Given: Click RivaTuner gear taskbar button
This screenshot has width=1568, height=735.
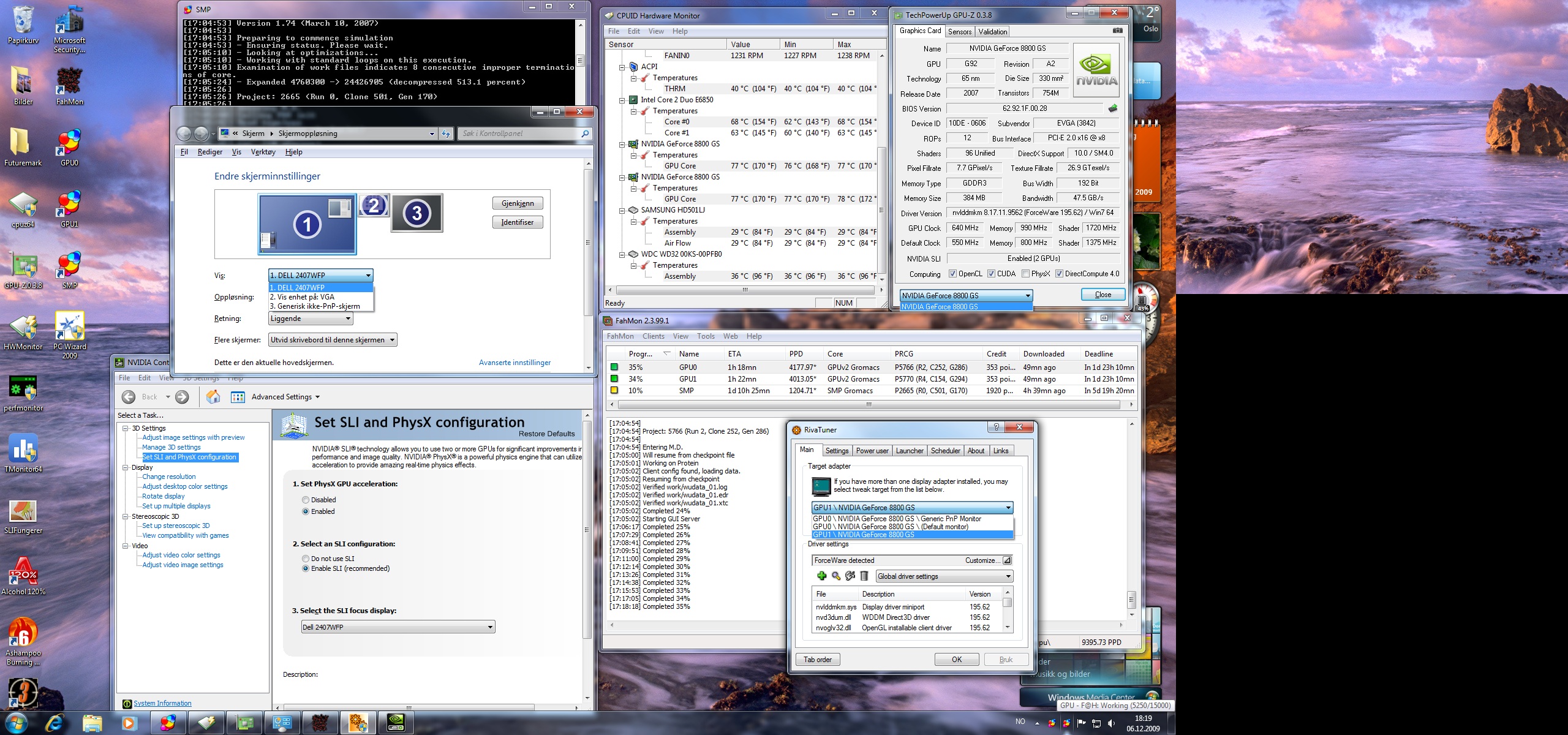Looking at the screenshot, I should point(358,723).
